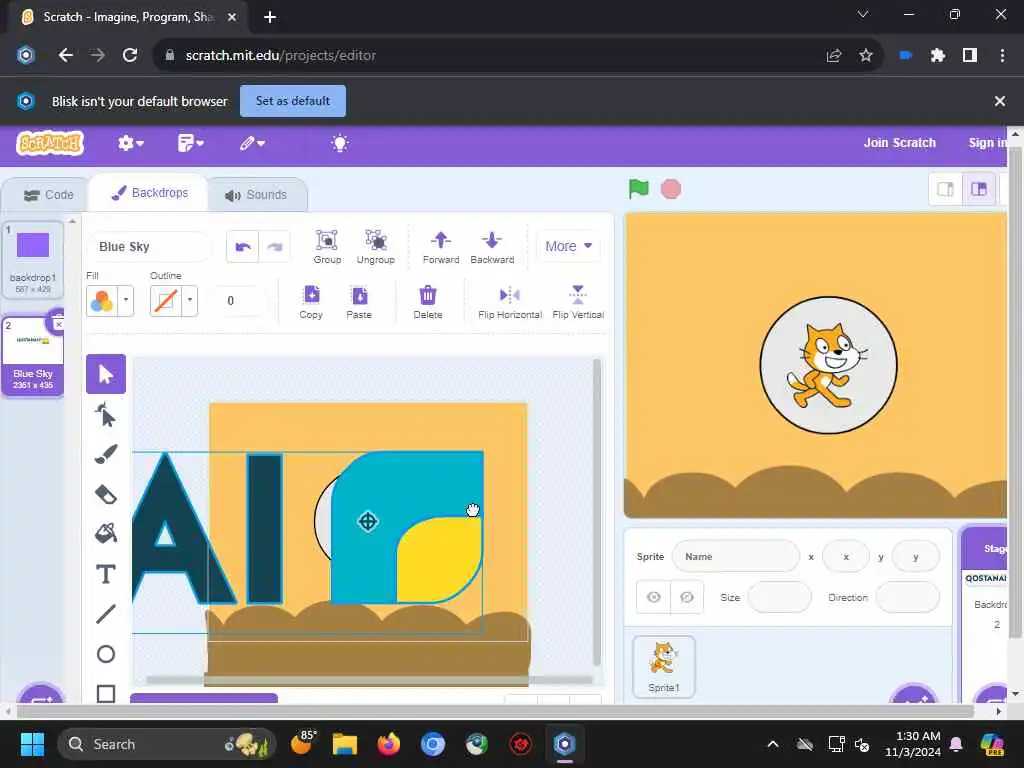Image resolution: width=1024 pixels, height=768 pixels.
Task: Hide the sprite with crossed eye icon
Action: click(687, 597)
